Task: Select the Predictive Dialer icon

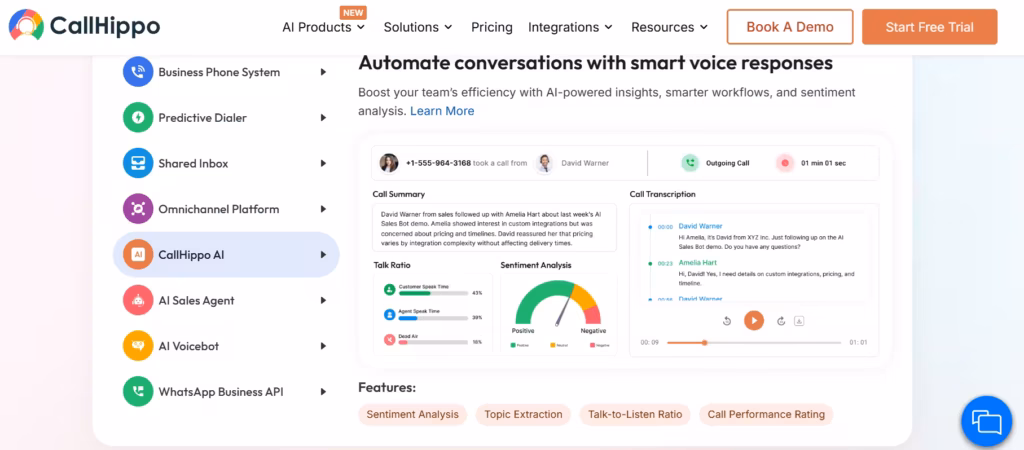Action: pos(138,118)
